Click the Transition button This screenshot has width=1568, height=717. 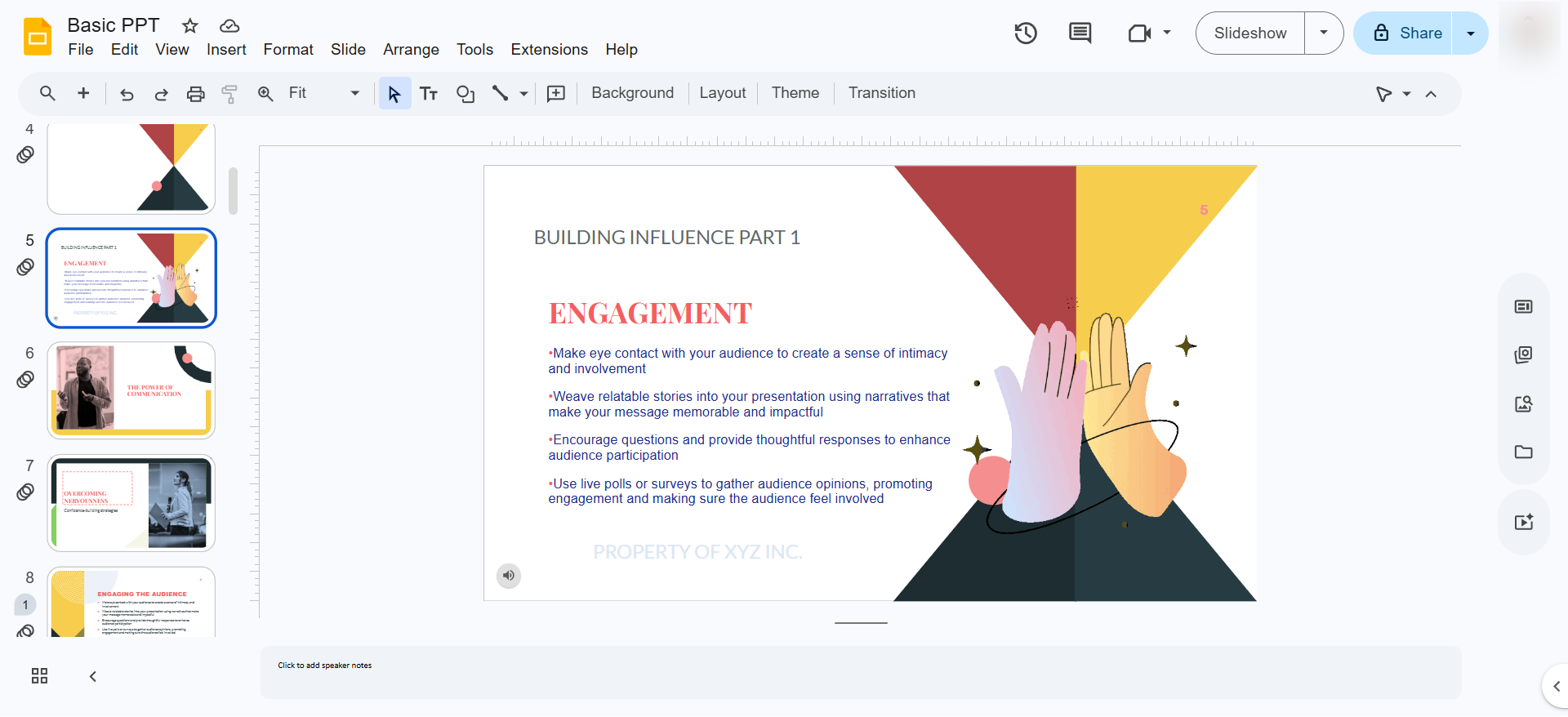[881, 93]
